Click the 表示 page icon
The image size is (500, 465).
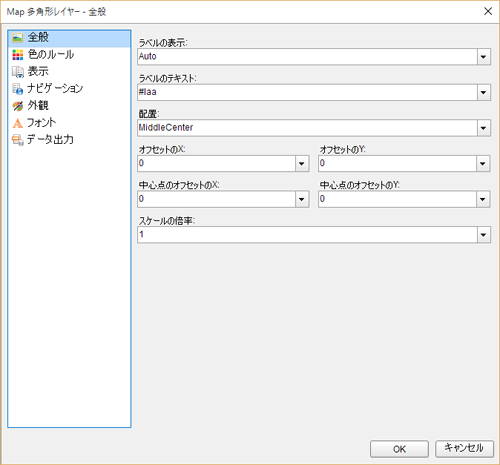(x=18, y=72)
